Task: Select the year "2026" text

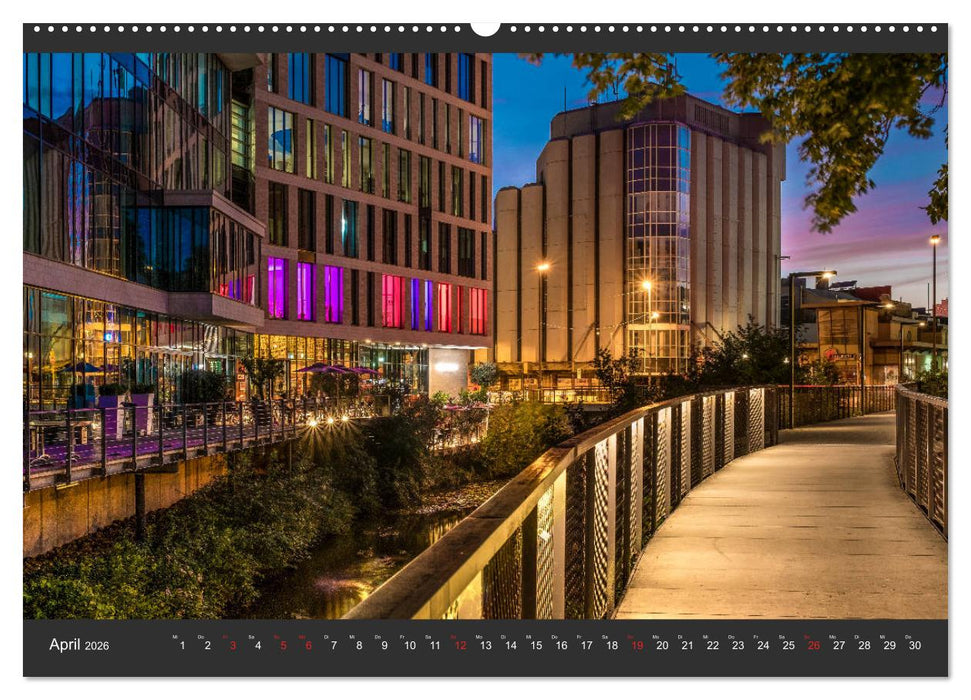Action: point(98,643)
